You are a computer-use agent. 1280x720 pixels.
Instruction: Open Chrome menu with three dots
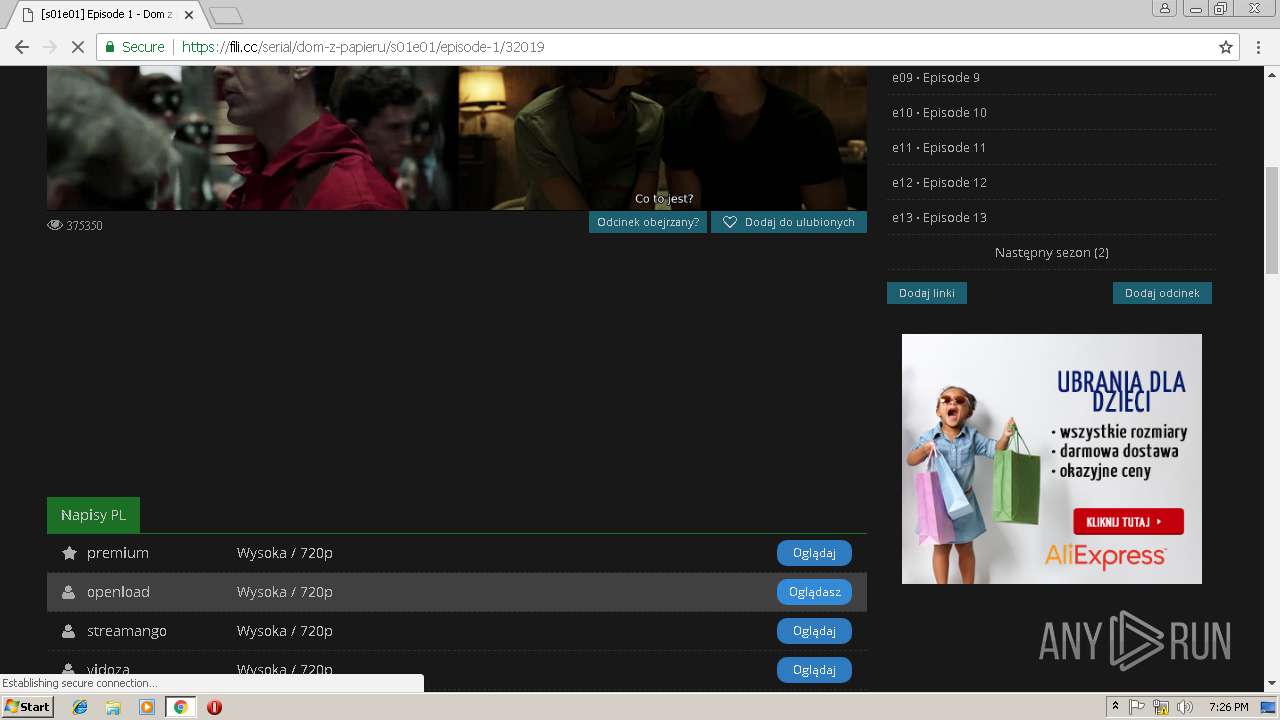(x=1259, y=47)
